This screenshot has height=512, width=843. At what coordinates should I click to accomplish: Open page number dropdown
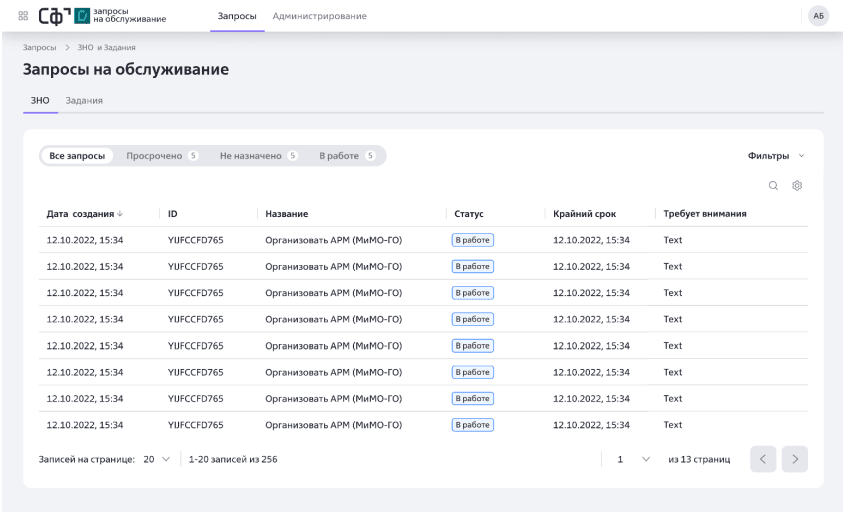click(633, 459)
